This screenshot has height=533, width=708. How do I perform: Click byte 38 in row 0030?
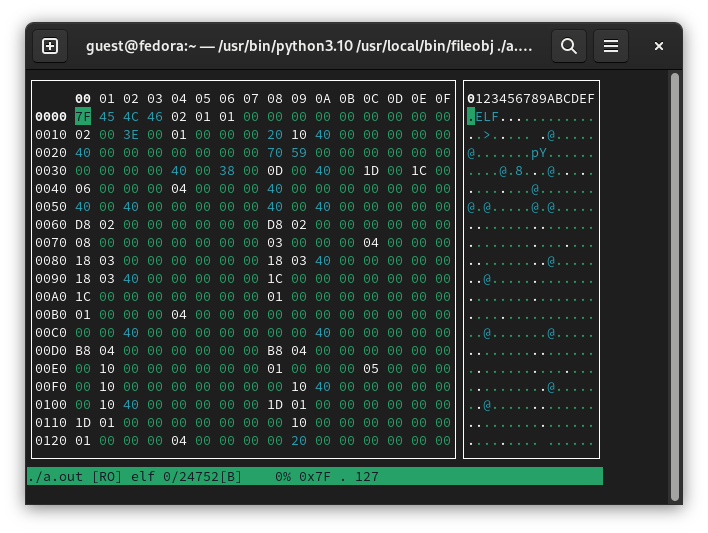click(227, 171)
